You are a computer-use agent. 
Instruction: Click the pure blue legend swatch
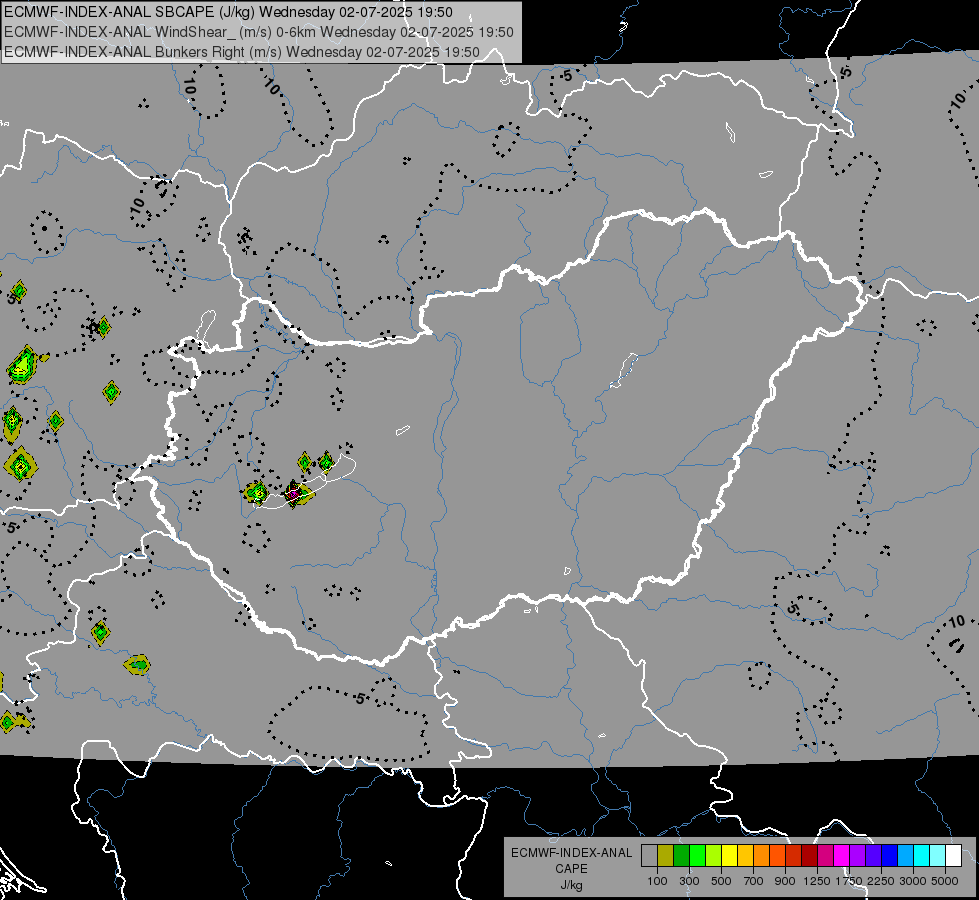coord(890,855)
